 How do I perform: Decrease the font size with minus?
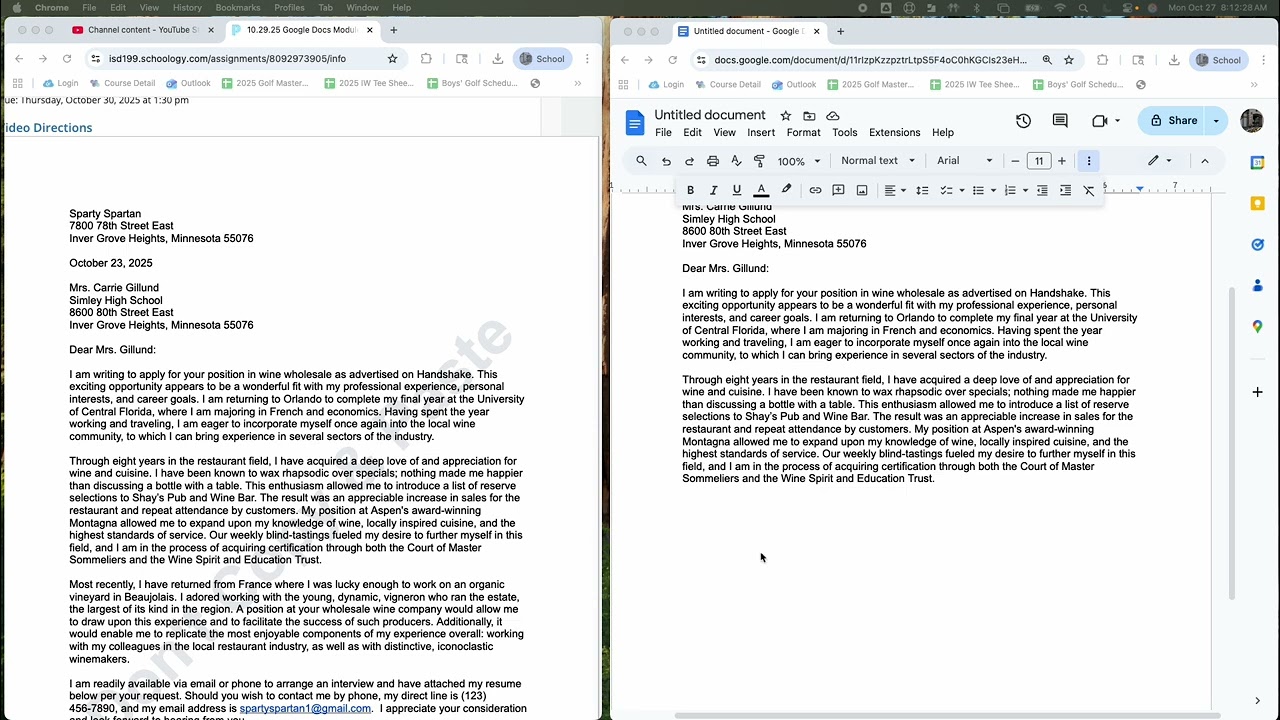1015,161
